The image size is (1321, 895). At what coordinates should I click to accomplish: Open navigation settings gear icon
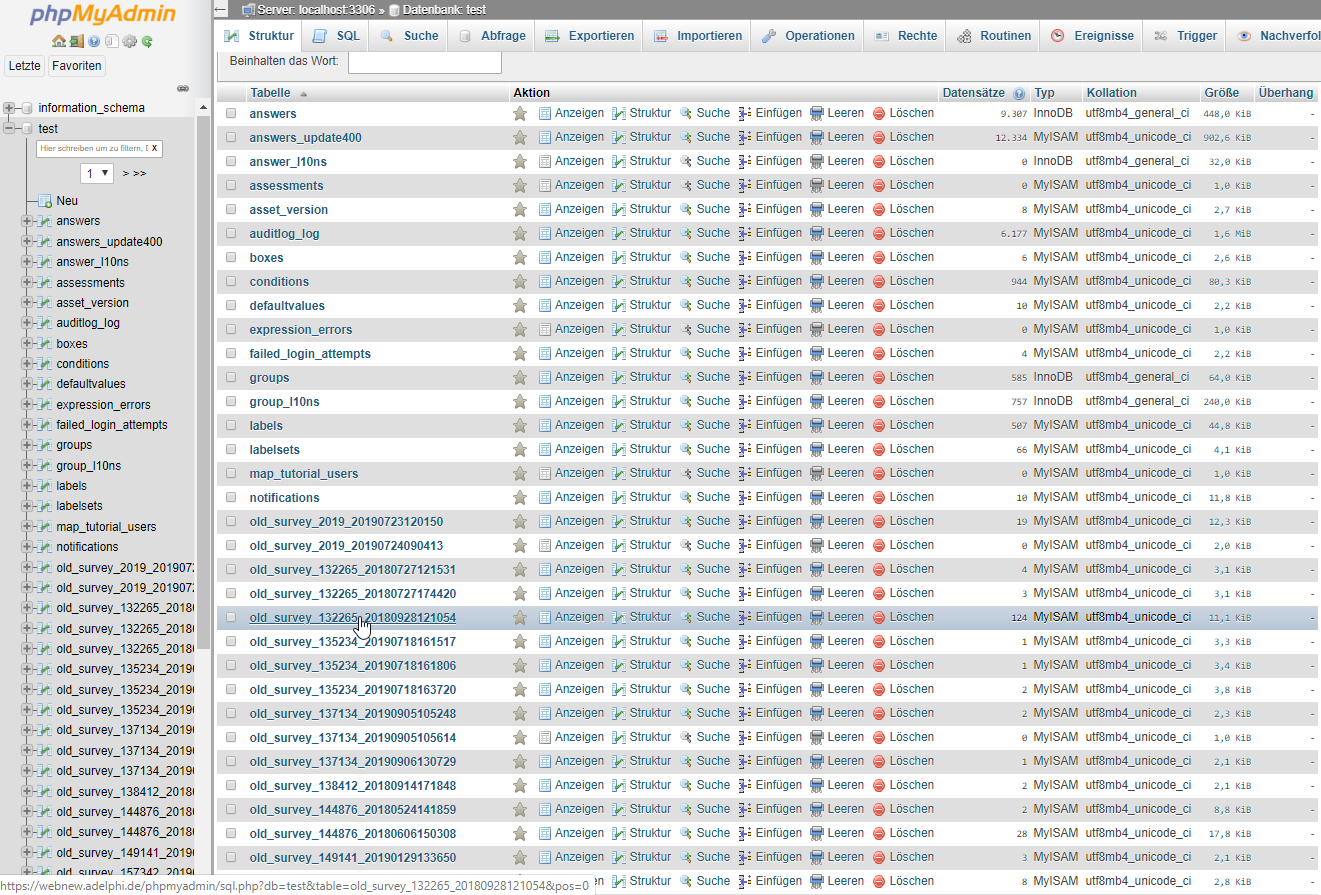129,42
